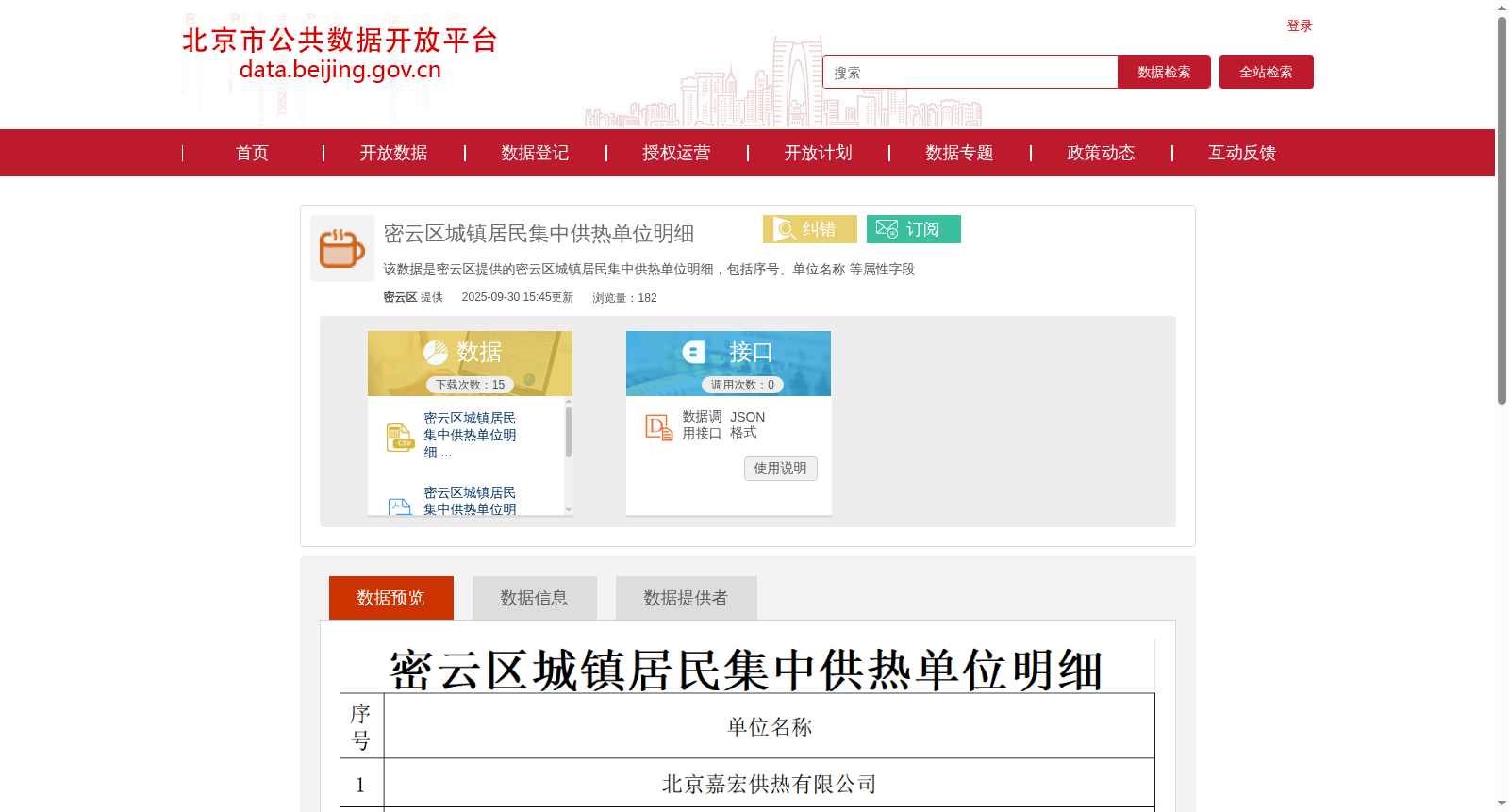
Task: Focus the 搜索 input field
Action: coord(970,72)
